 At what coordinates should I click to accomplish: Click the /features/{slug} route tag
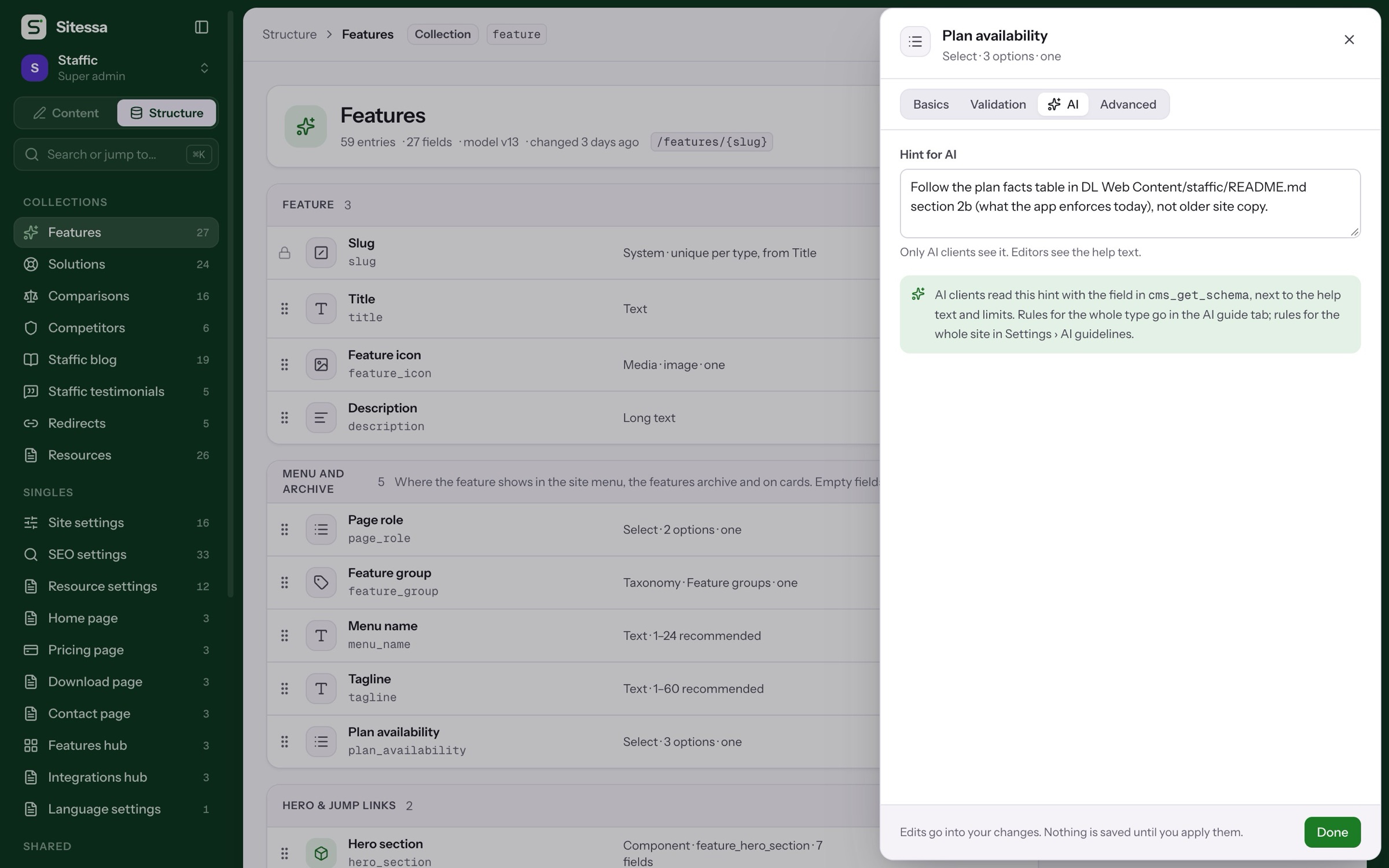tap(712, 142)
